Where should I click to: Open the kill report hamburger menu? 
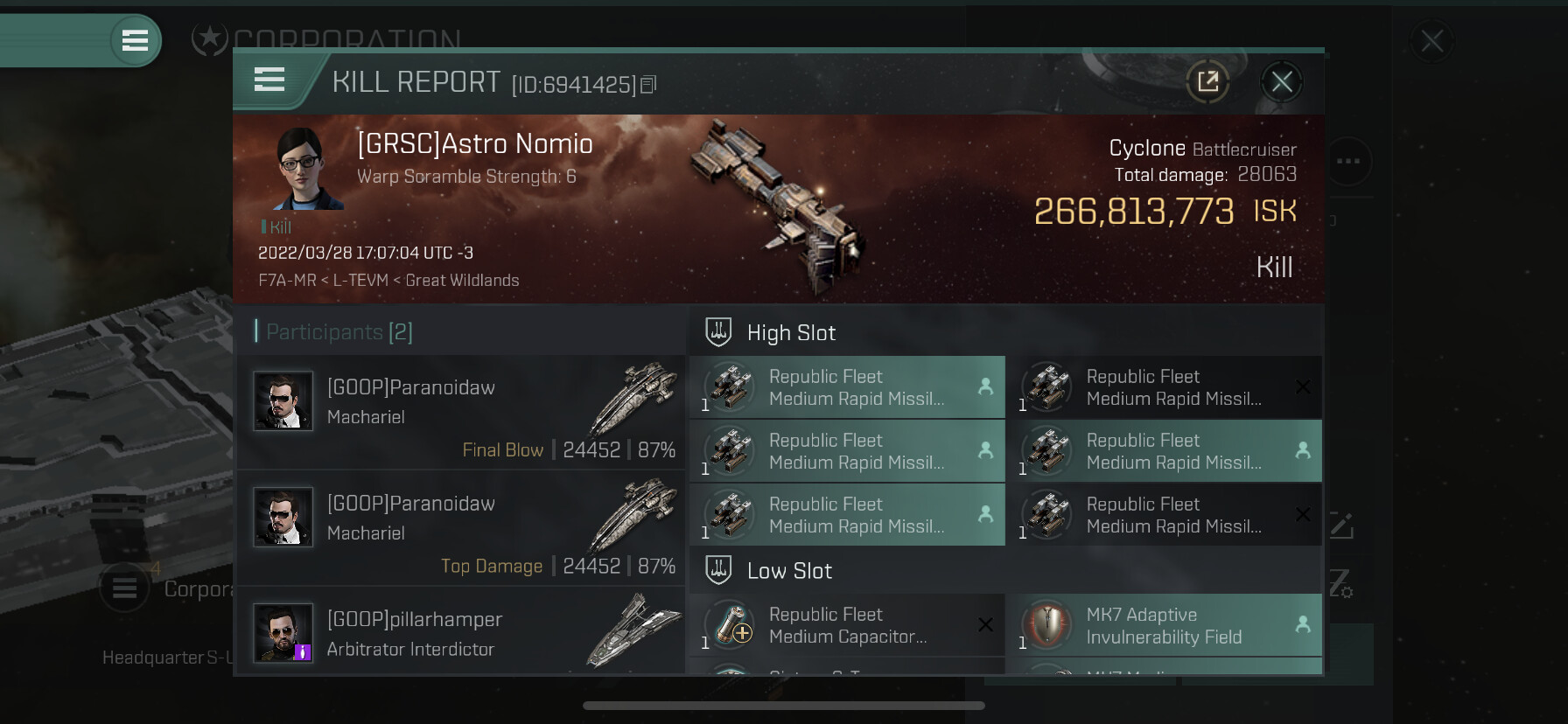(x=269, y=80)
